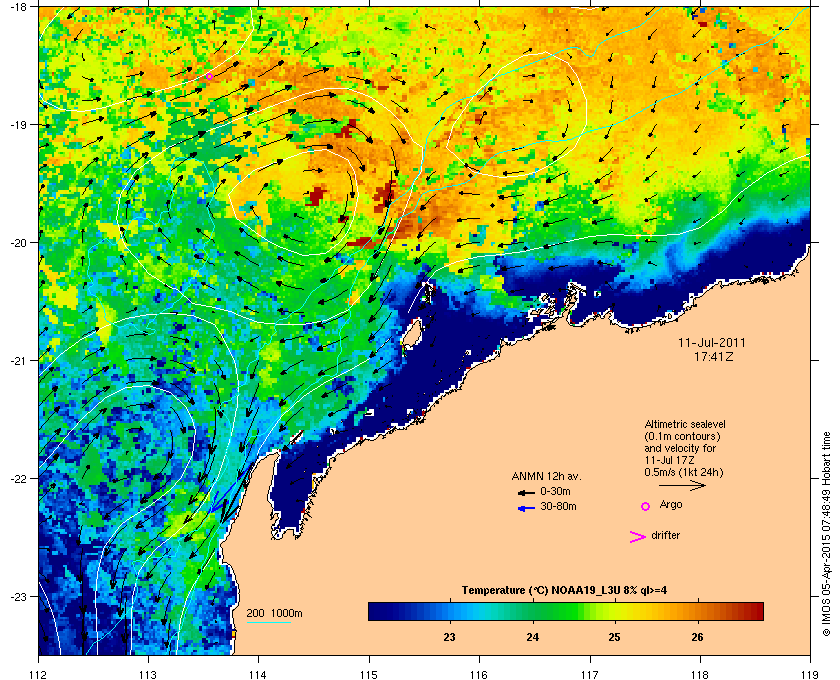Click the '11-Jul 17Z' legend line

pyautogui.click(x=670, y=460)
